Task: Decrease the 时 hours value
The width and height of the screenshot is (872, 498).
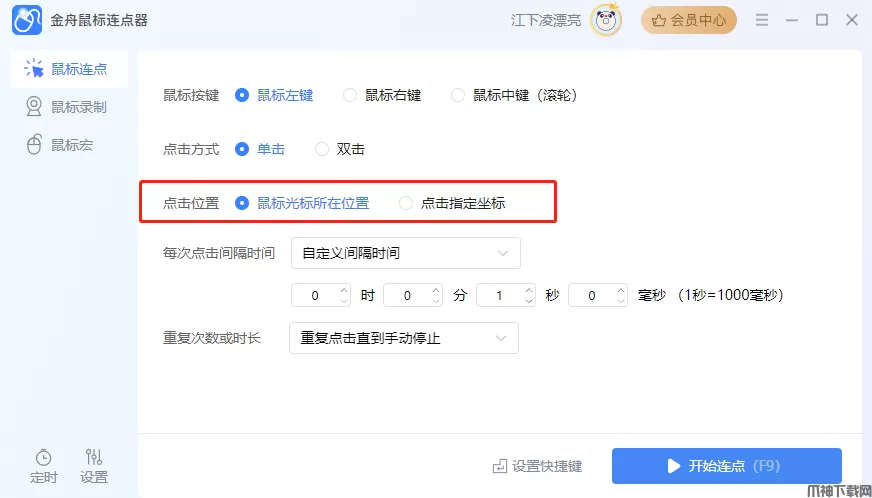Action: (x=344, y=300)
